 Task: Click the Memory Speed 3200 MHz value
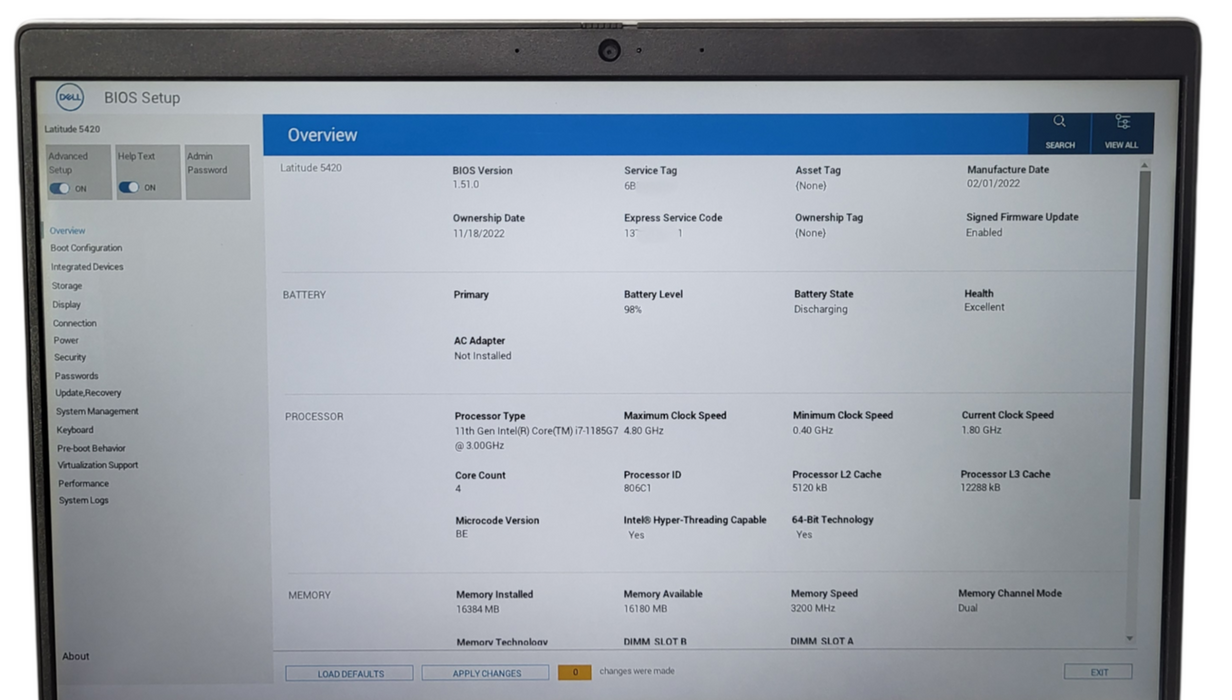coord(813,608)
